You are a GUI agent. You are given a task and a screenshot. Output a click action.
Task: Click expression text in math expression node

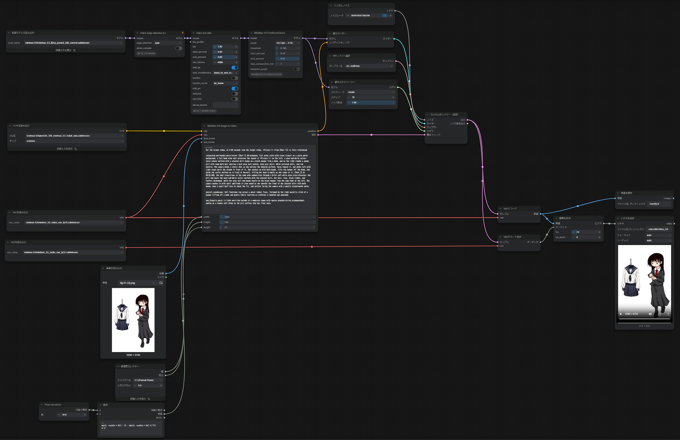pyautogui.click(x=131, y=427)
